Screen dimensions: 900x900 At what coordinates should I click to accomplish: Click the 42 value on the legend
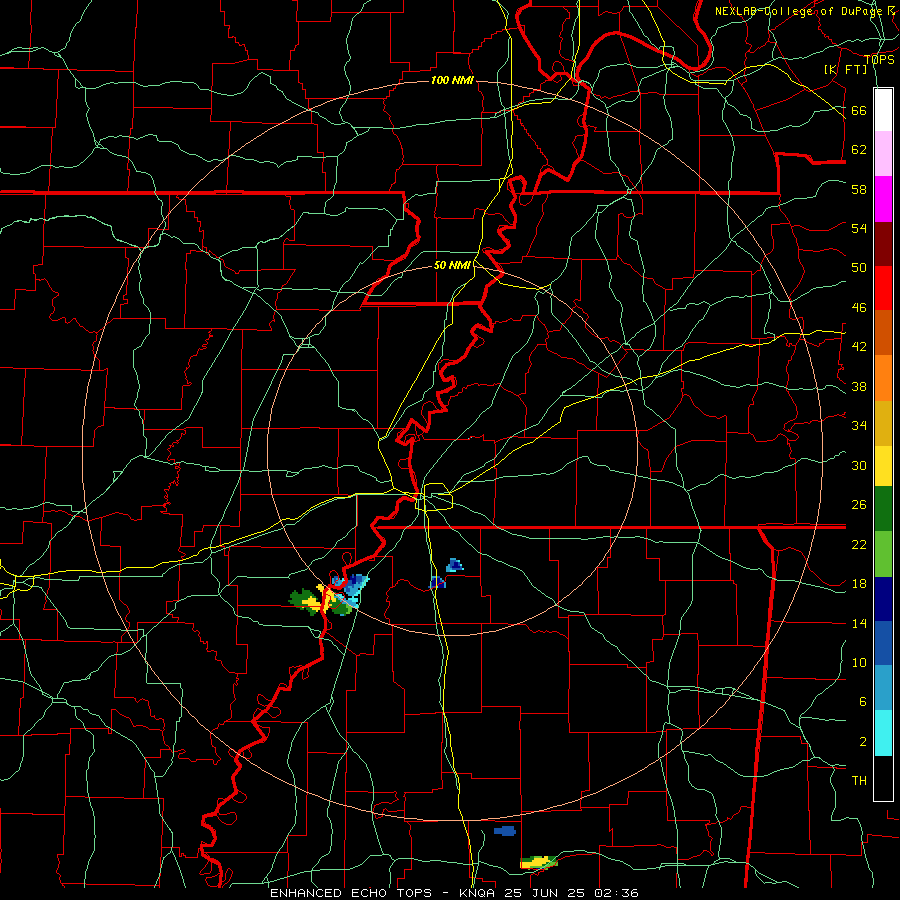point(859,347)
